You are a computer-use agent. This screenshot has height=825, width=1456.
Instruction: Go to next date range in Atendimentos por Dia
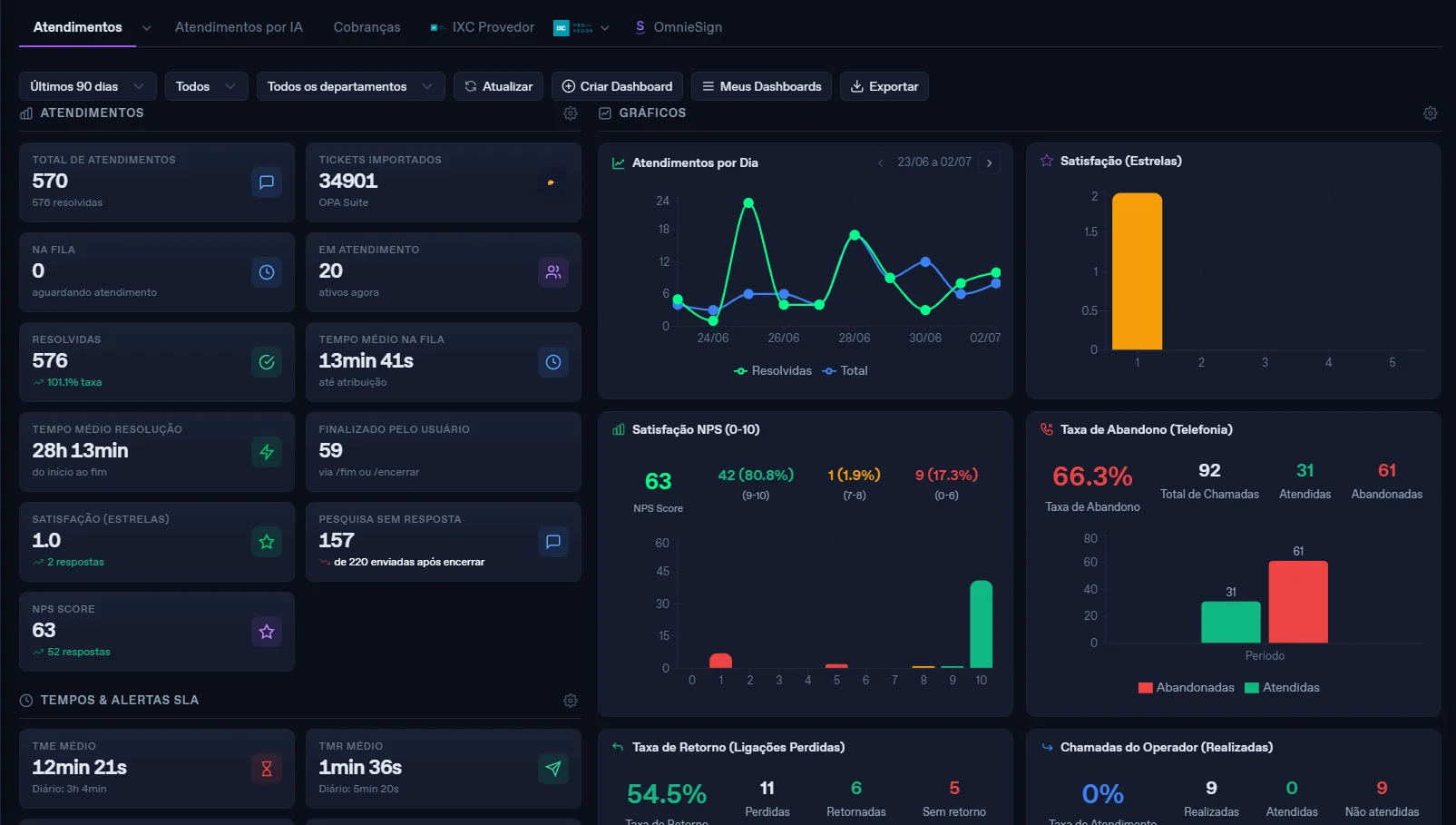[x=990, y=162]
